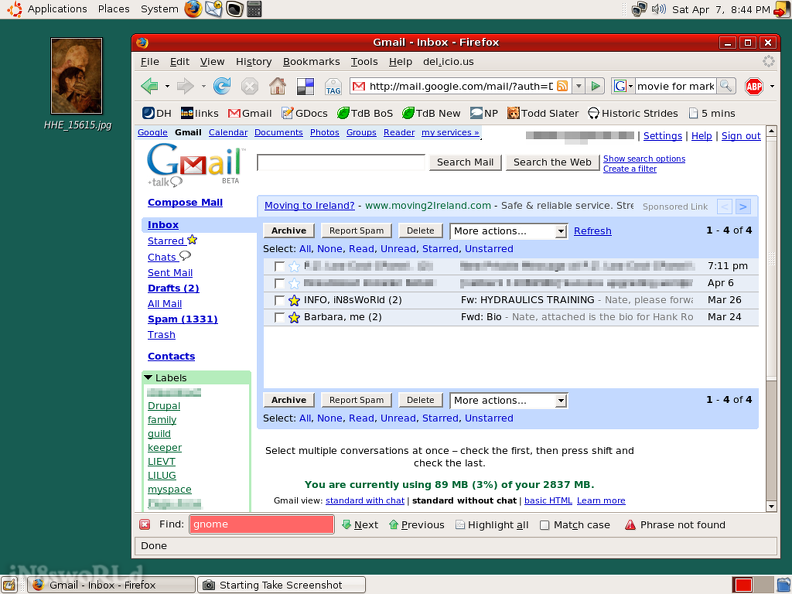Open the Tools menu
This screenshot has width=792, height=594.
364,62
